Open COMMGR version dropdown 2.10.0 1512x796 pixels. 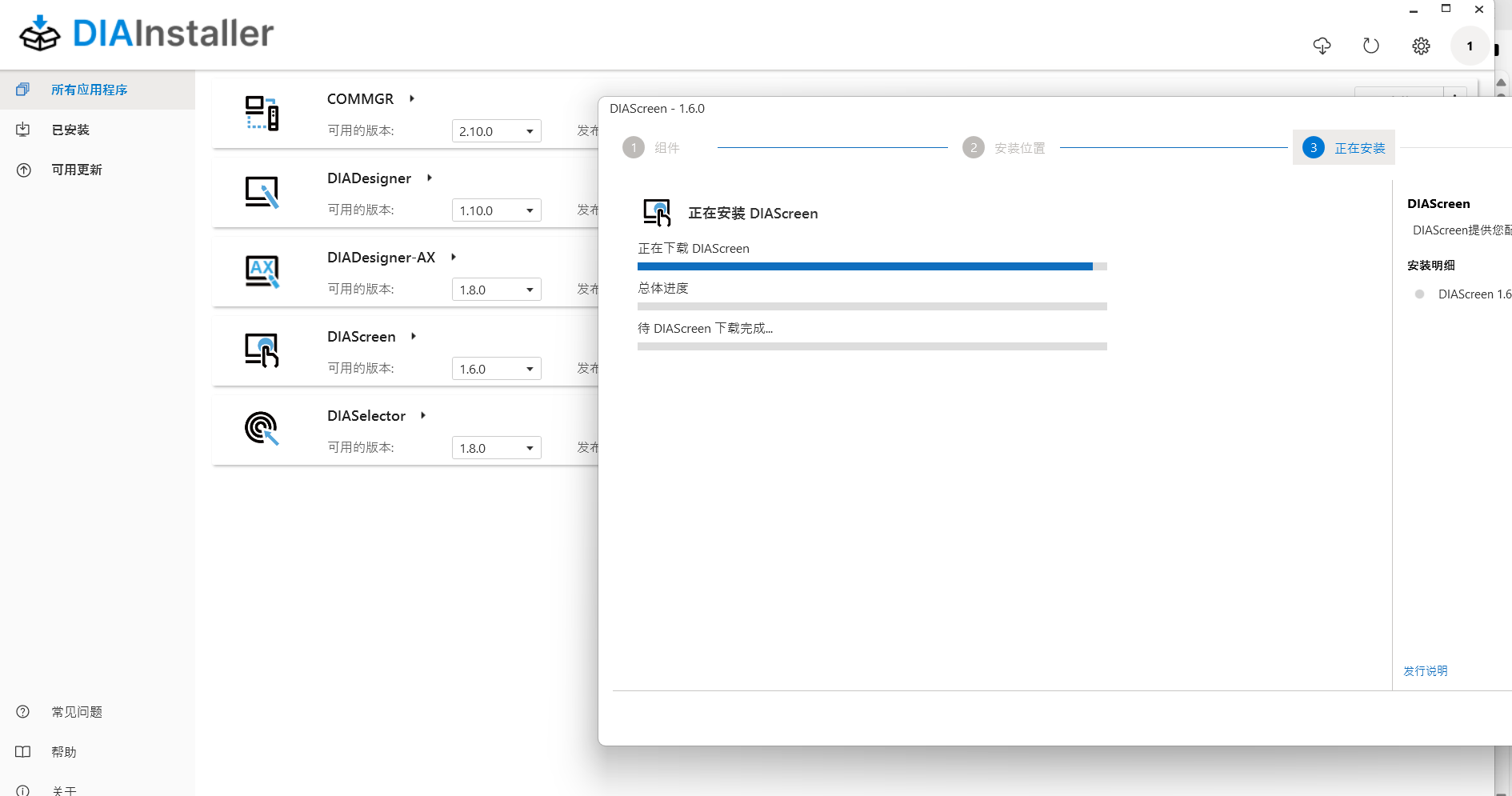(x=496, y=131)
